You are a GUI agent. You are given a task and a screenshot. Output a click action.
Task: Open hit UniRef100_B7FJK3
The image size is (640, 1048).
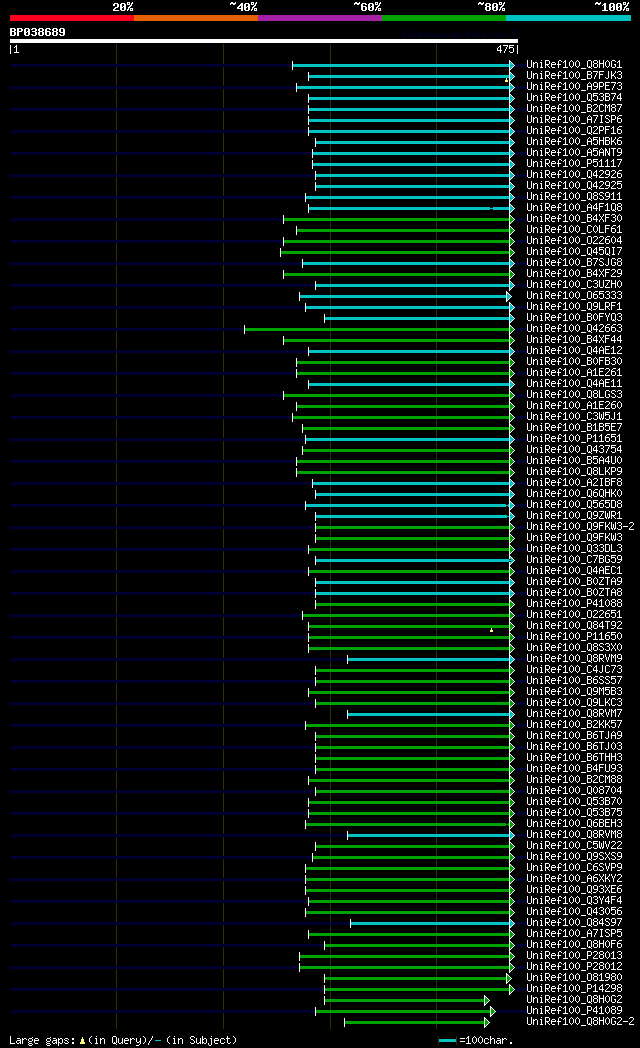point(574,76)
